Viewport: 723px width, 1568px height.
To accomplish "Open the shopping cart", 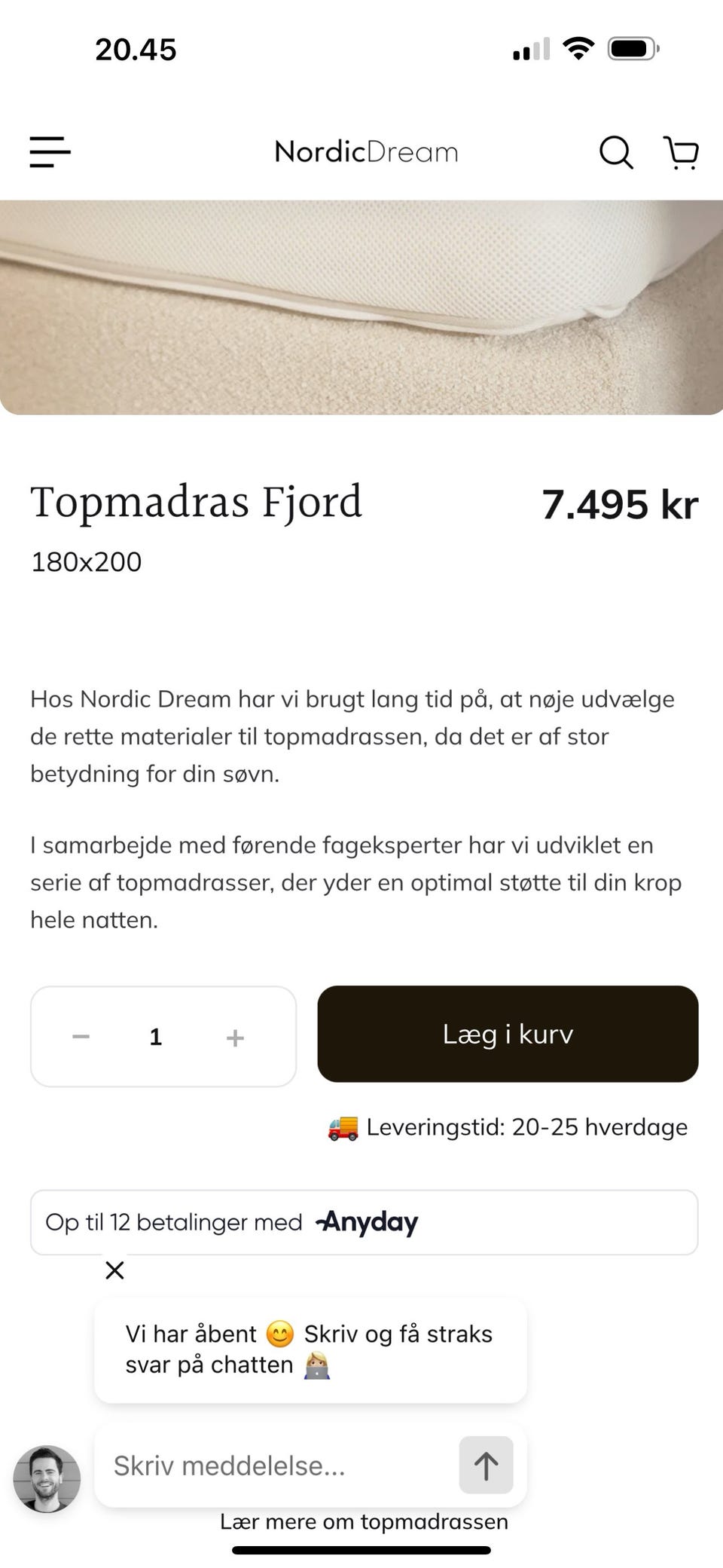I will click(x=682, y=152).
